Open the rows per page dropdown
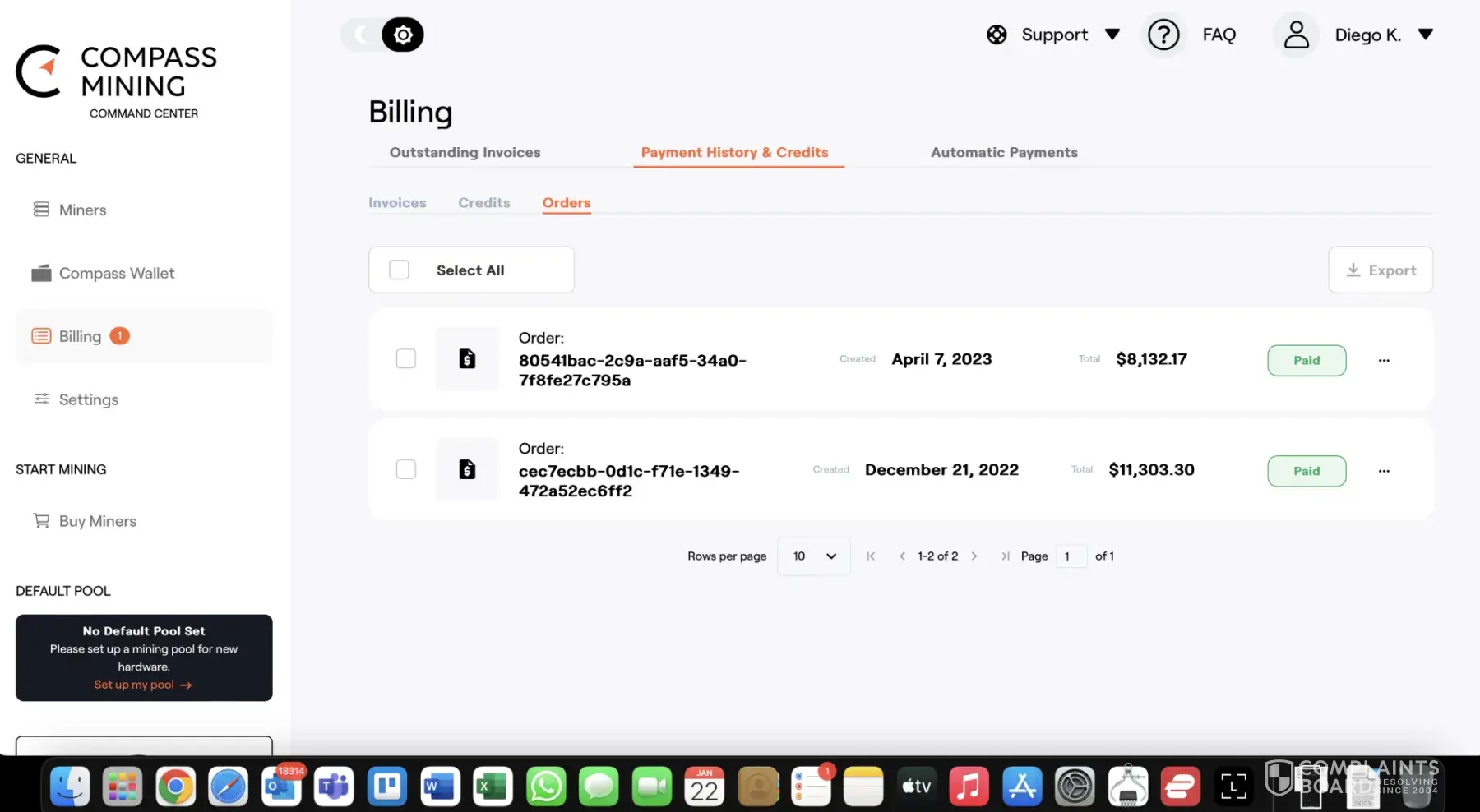This screenshot has height=812, width=1480. coord(813,556)
